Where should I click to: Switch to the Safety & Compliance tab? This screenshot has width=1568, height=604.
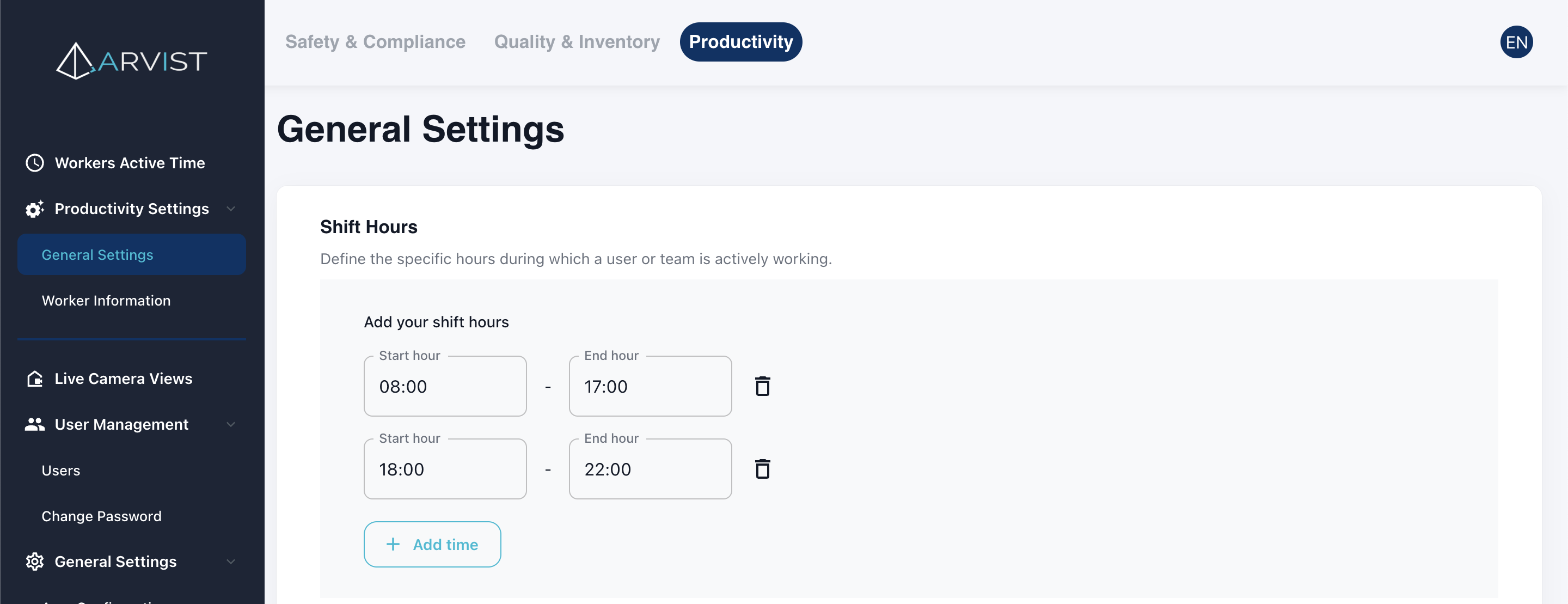[x=375, y=42]
